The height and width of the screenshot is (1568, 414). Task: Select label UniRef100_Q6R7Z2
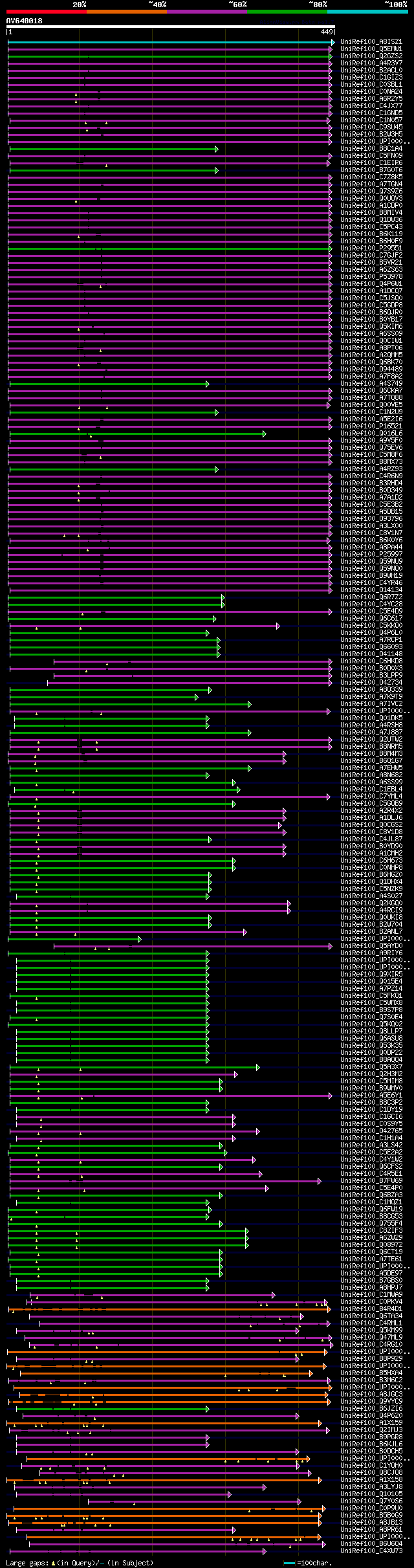(x=371, y=597)
